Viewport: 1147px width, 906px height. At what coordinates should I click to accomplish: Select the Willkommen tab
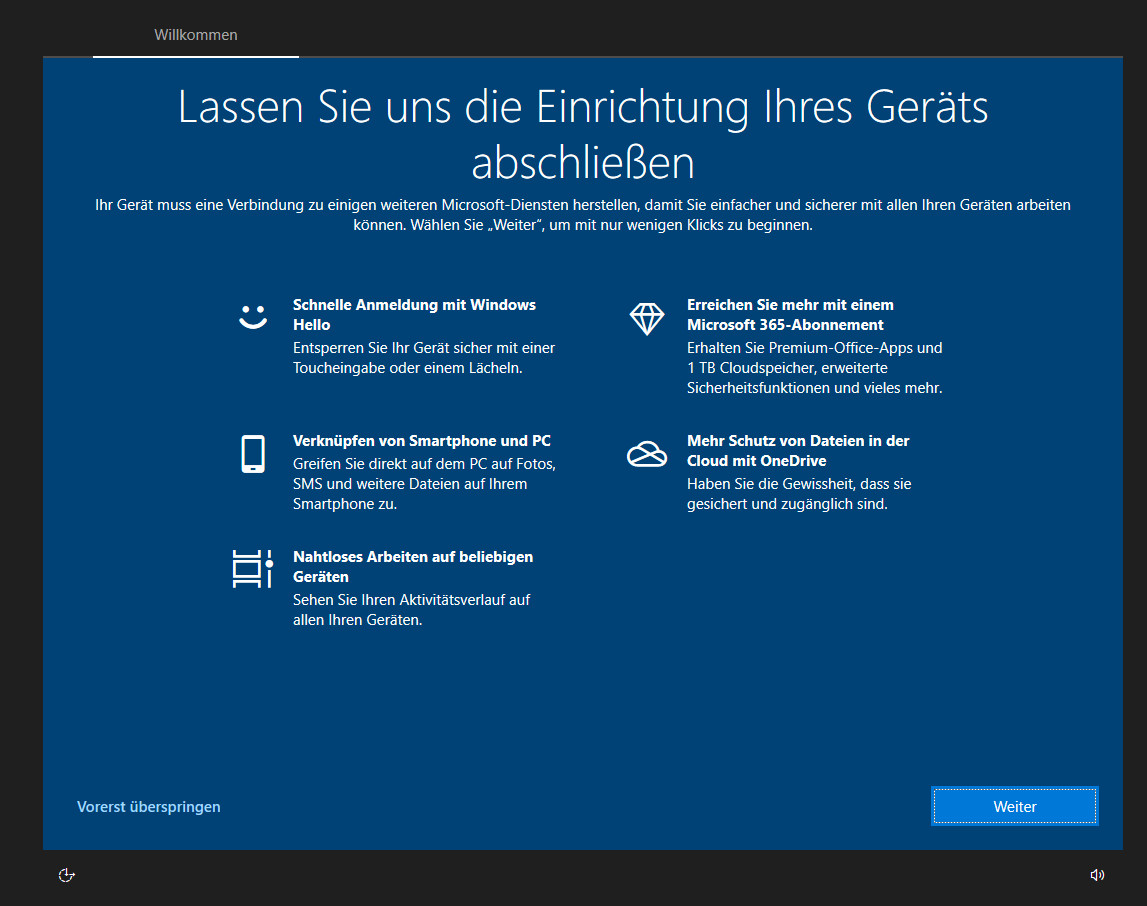pos(196,35)
